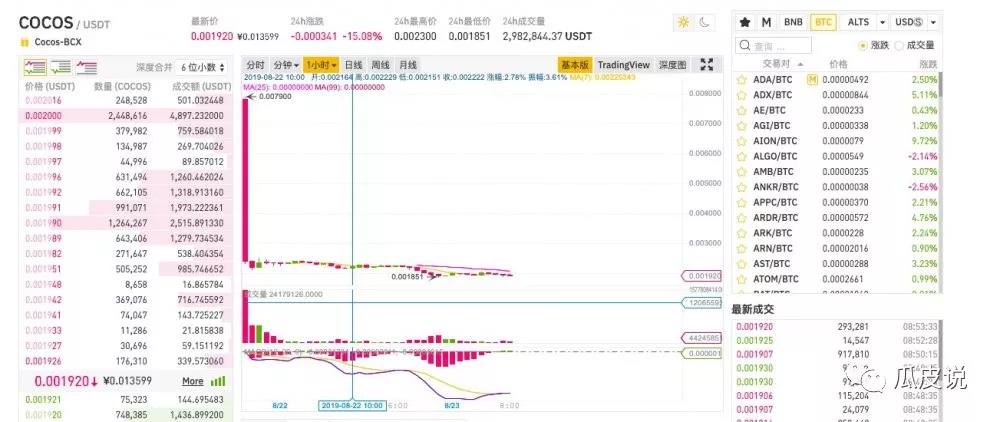Switch to dark theme moon icon

pyautogui.click(x=703, y=22)
